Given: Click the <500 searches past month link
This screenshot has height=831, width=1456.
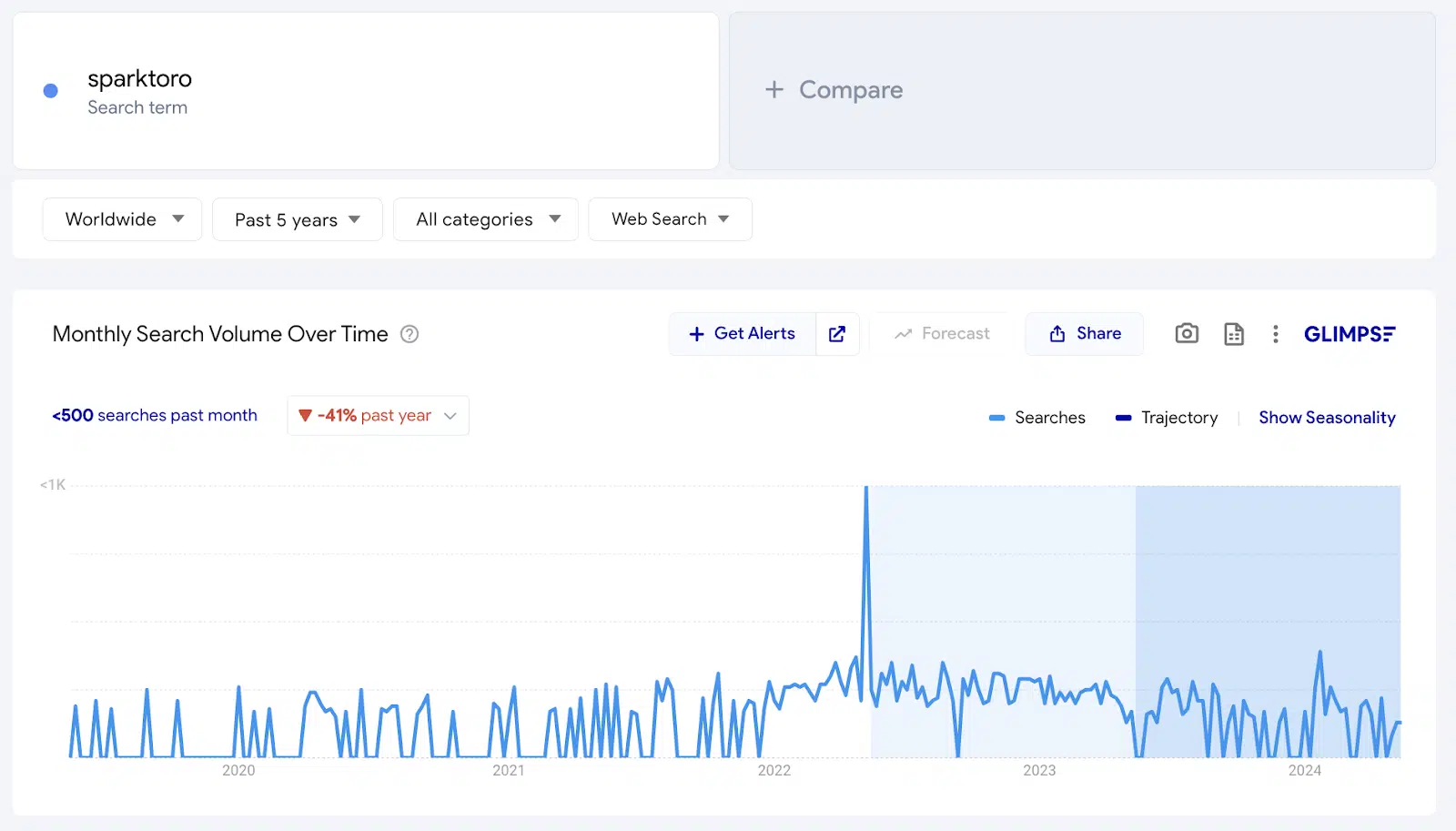Looking at the screenshot, I should click(155, 415).
